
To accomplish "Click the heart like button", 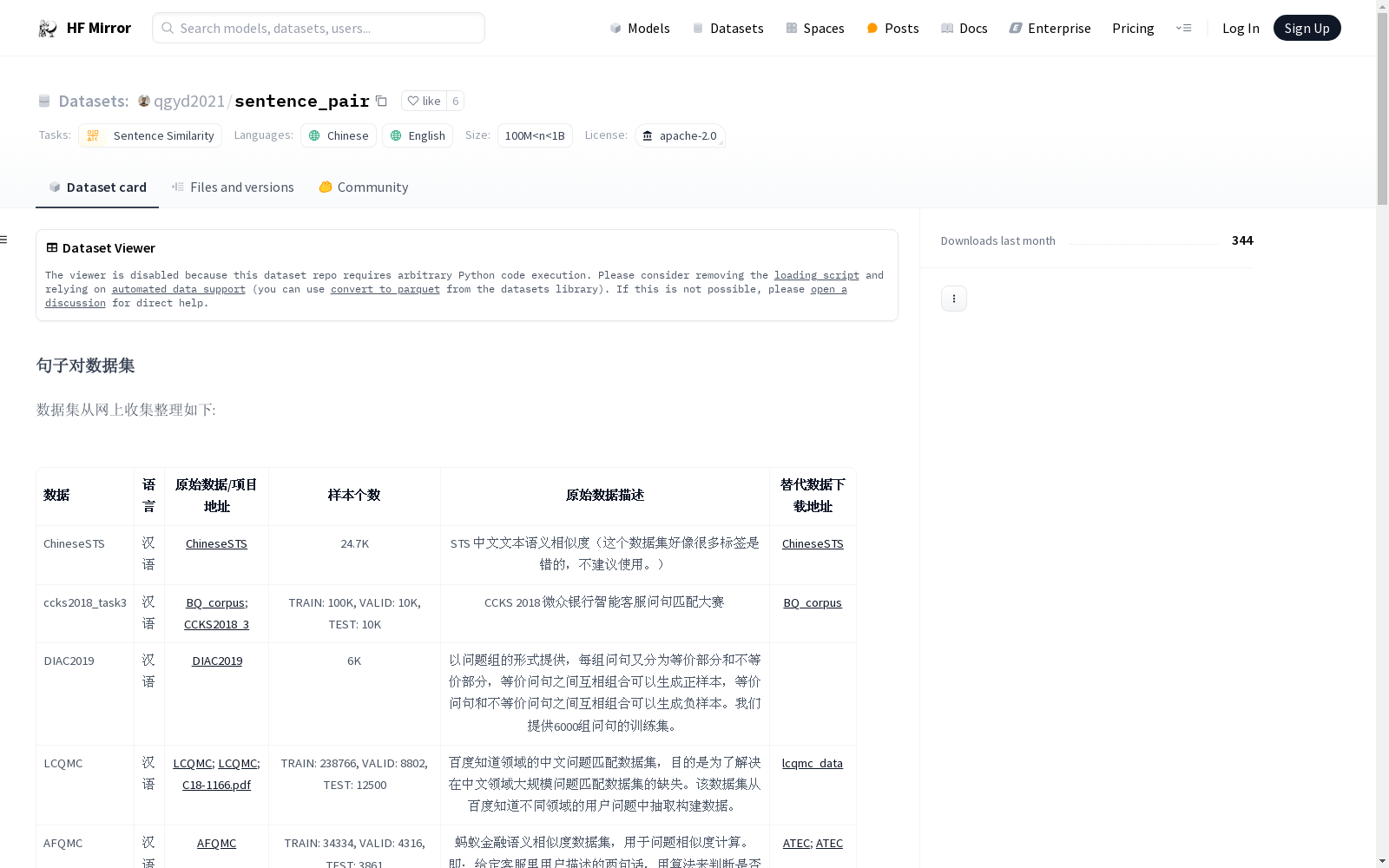I will tap(424, 101).
